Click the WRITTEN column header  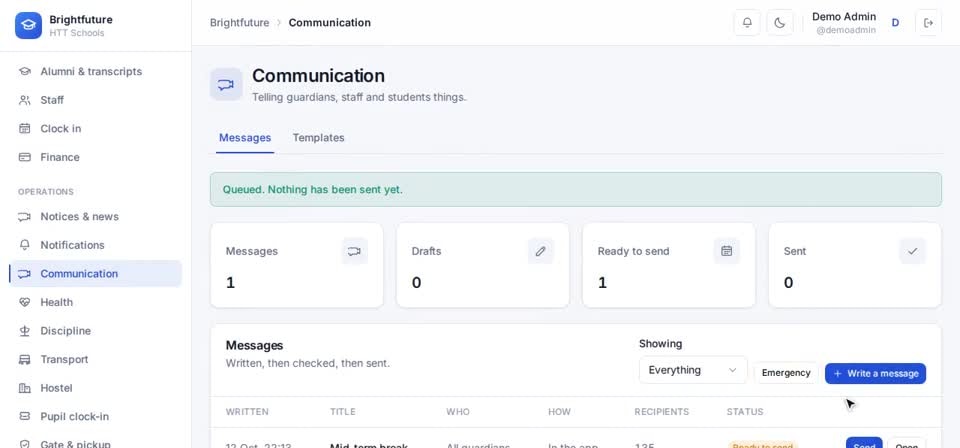pyautogui.click(x=247, y=412)
